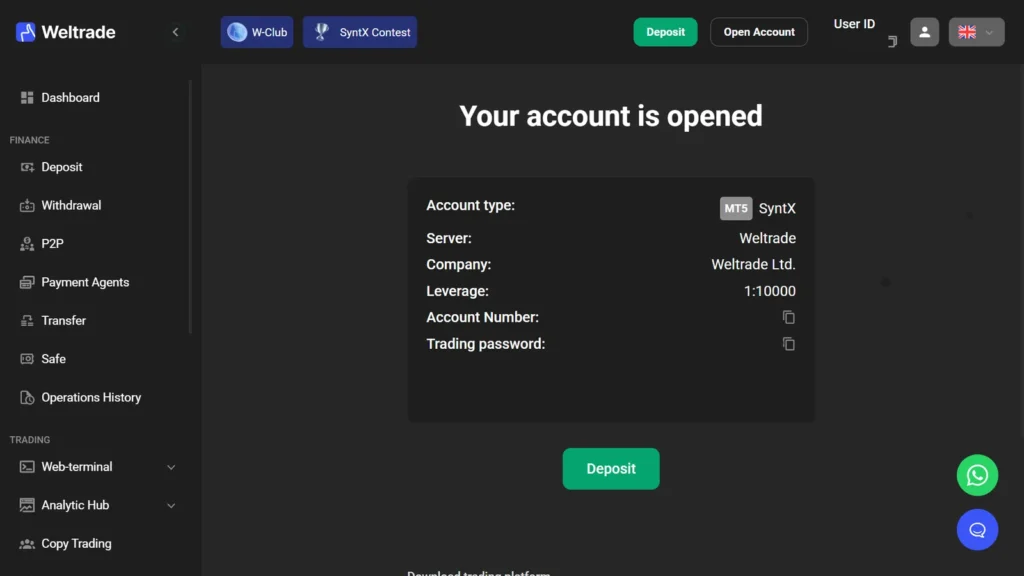Copy the User ID
1024x576 pixels.
pyautogui.click(x=892, y=42)
